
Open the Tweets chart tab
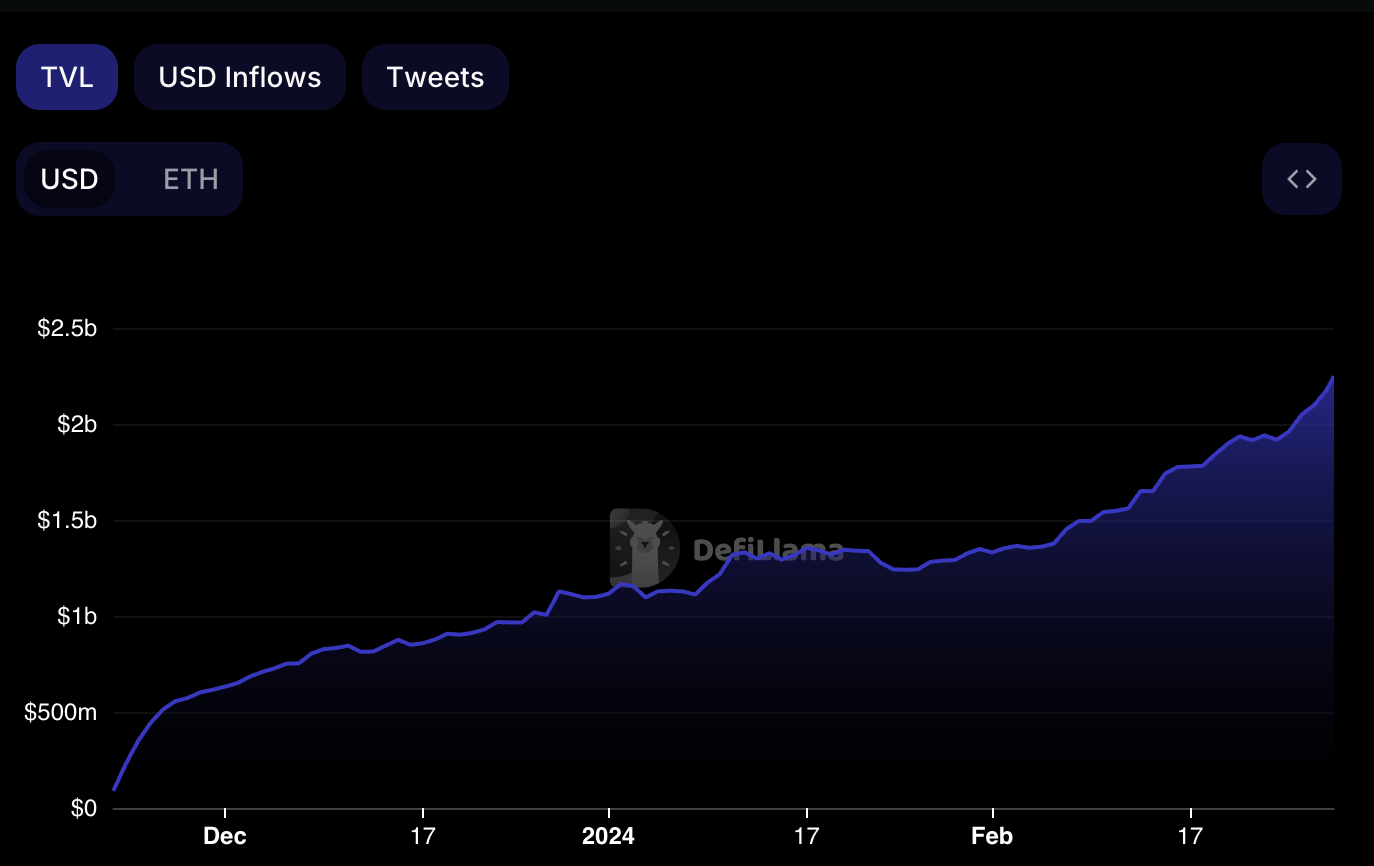(435, 77)
